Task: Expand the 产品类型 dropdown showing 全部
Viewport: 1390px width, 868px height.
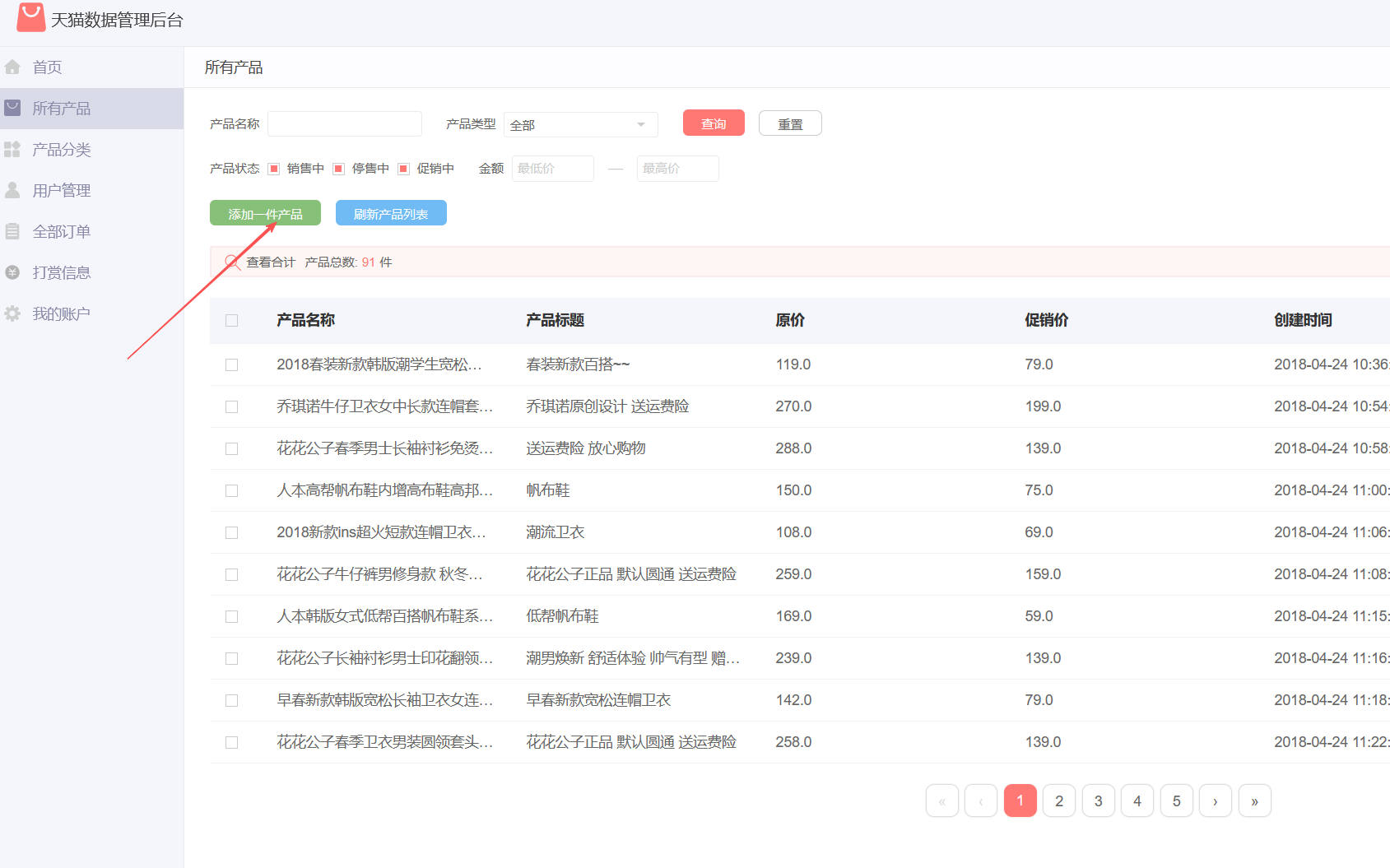Action: point(581,124)
